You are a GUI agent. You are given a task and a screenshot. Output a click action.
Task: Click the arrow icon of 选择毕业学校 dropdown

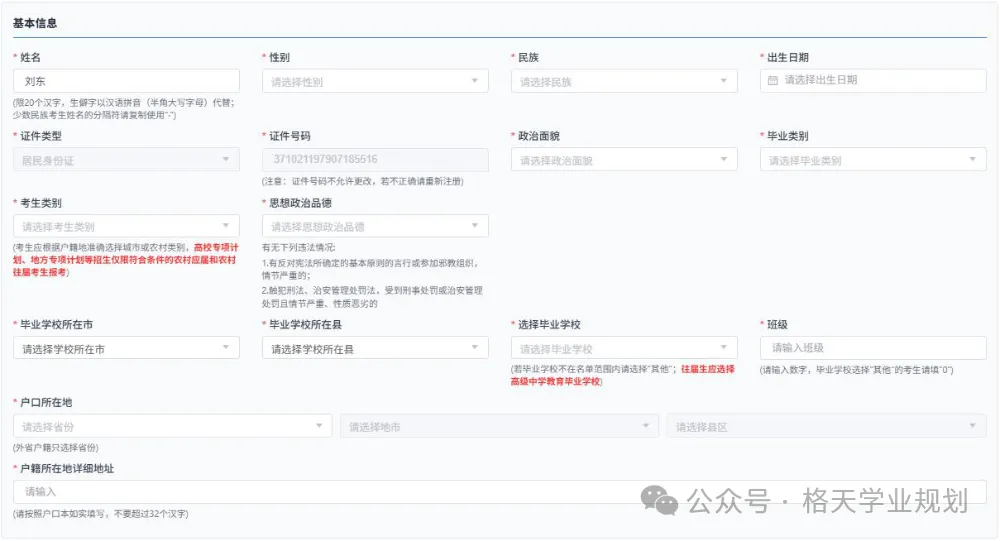click(723, 347)
